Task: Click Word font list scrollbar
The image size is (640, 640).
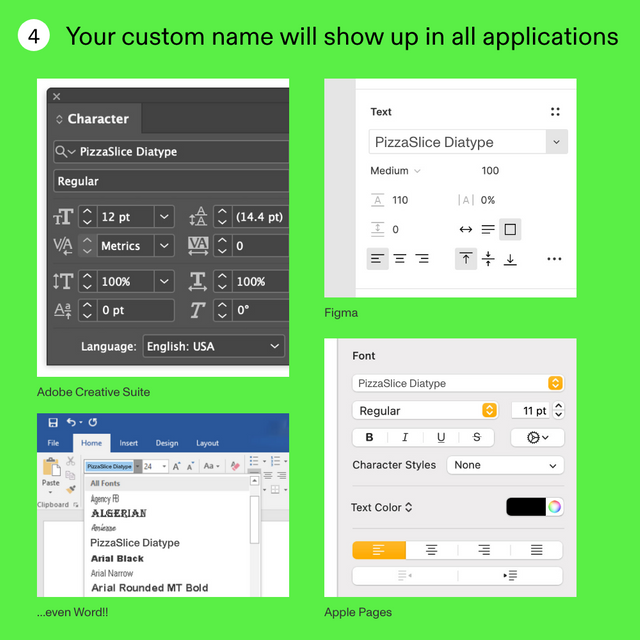Action: click(x=254, y=519)
